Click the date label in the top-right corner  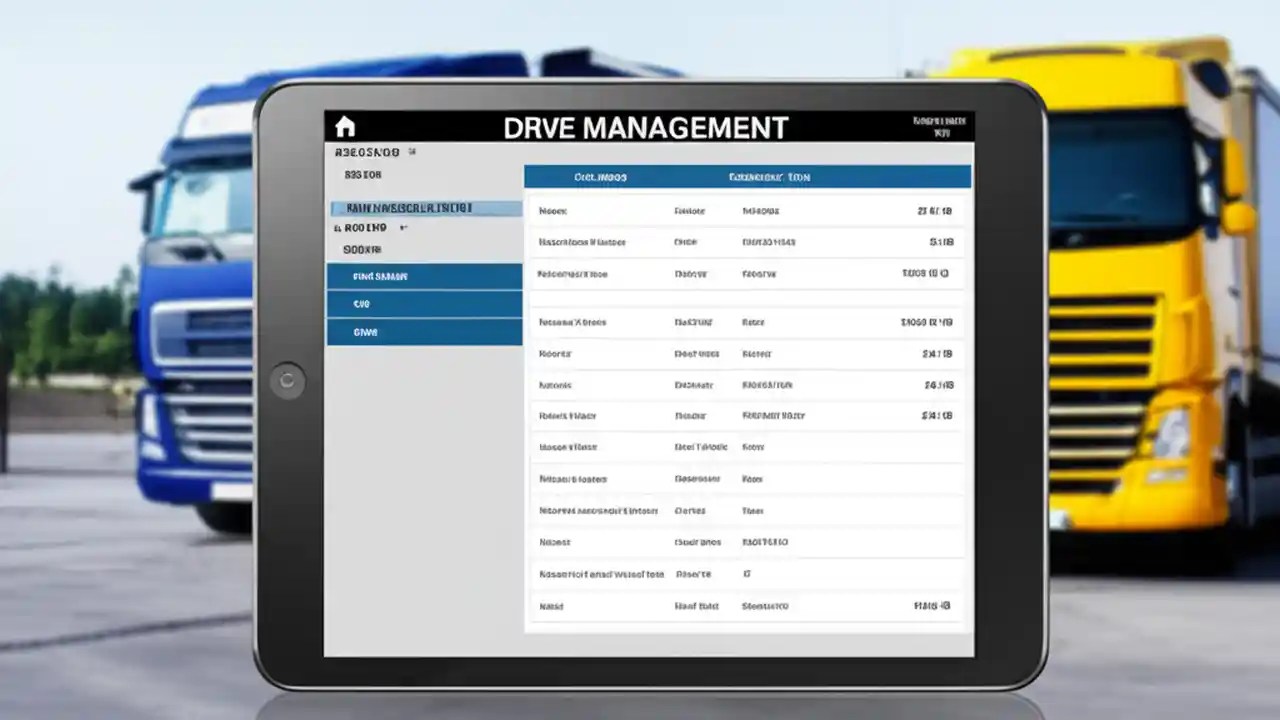pos(937,123)
